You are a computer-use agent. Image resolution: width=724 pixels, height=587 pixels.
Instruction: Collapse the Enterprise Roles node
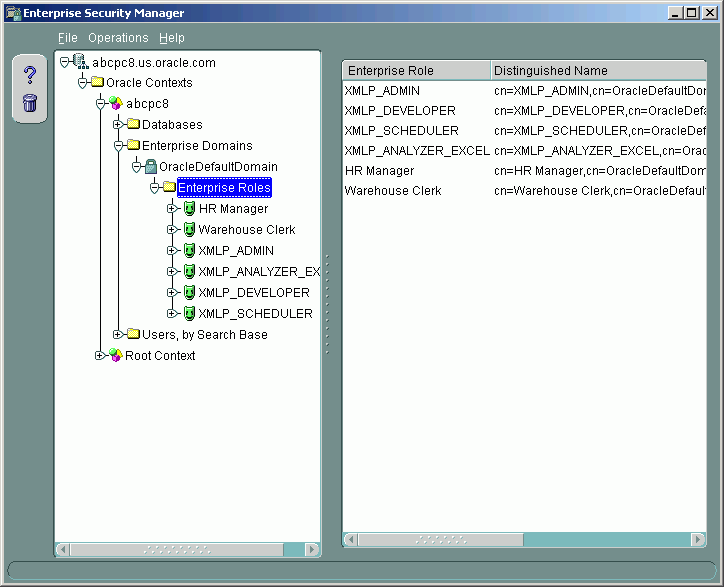tap(154, 188)
